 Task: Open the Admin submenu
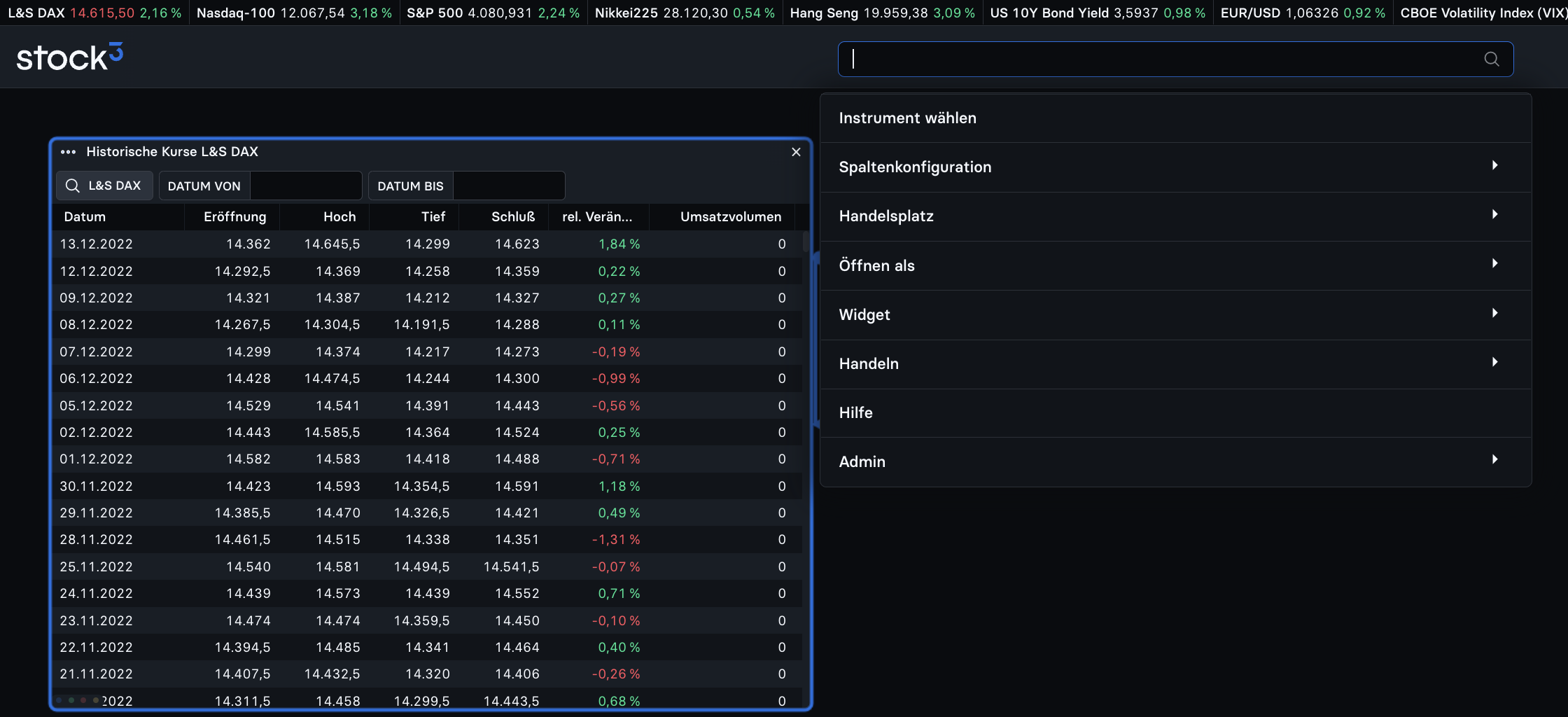coord(1175,462)
